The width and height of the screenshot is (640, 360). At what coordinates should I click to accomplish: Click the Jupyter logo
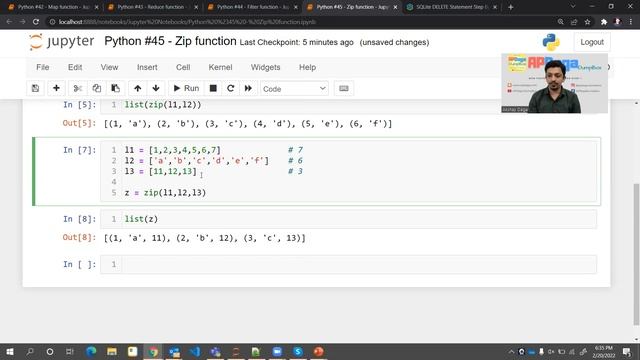62,42
